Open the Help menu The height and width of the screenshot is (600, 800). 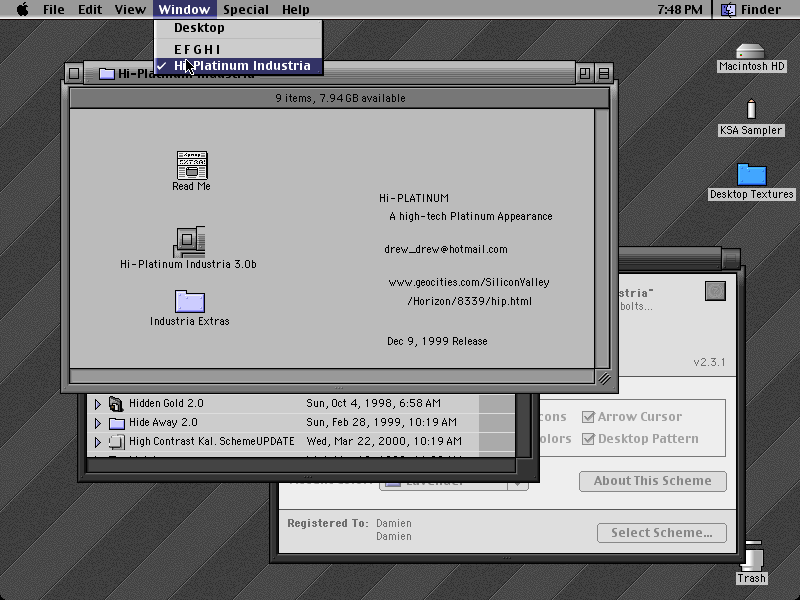coord(296,9)
